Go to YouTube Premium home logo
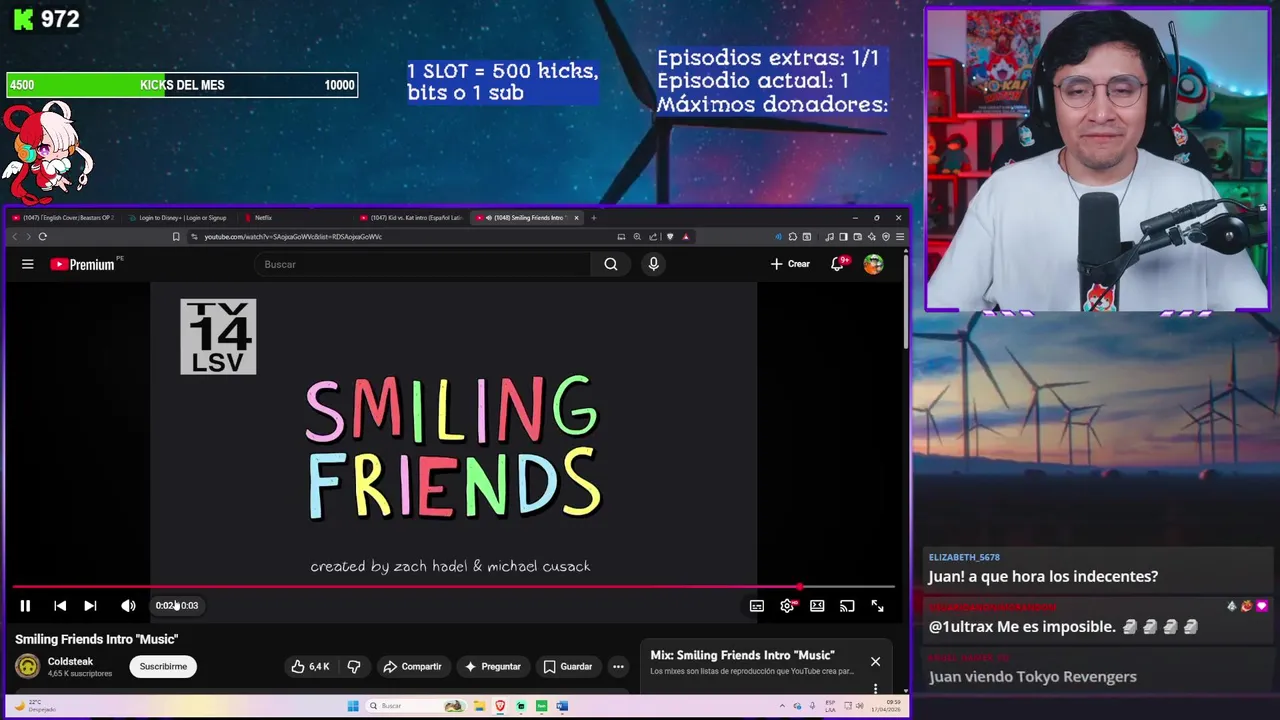 point(85,264)
